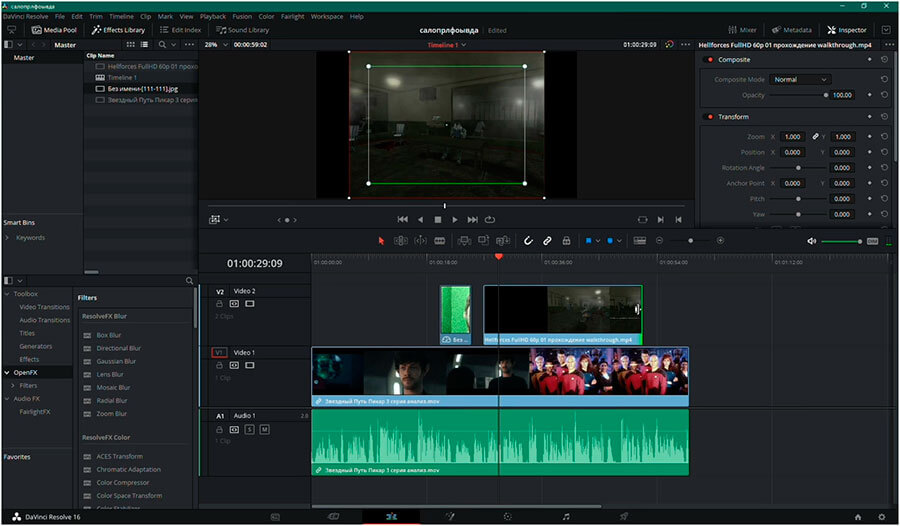
Task: Select Timeline 1 in media pool
Action: click(x=122, y=78)
